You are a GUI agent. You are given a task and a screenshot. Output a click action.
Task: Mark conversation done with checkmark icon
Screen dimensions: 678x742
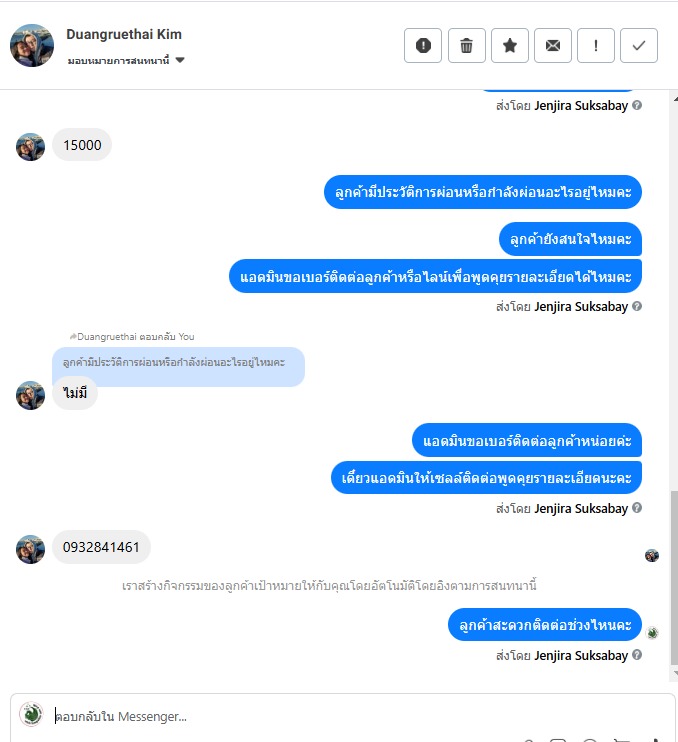point(639,45)
